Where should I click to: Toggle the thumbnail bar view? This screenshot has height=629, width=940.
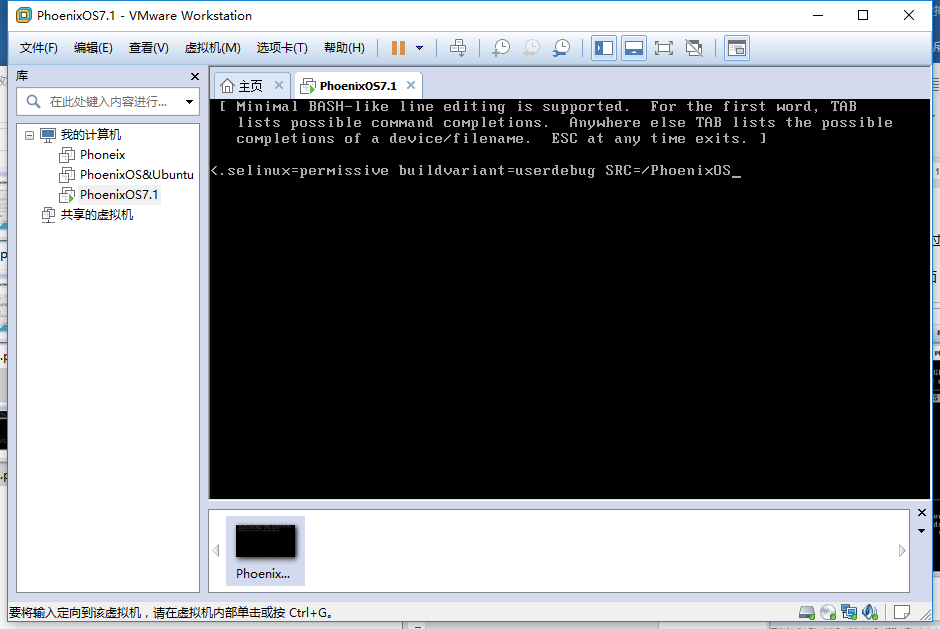coord(634,48)
